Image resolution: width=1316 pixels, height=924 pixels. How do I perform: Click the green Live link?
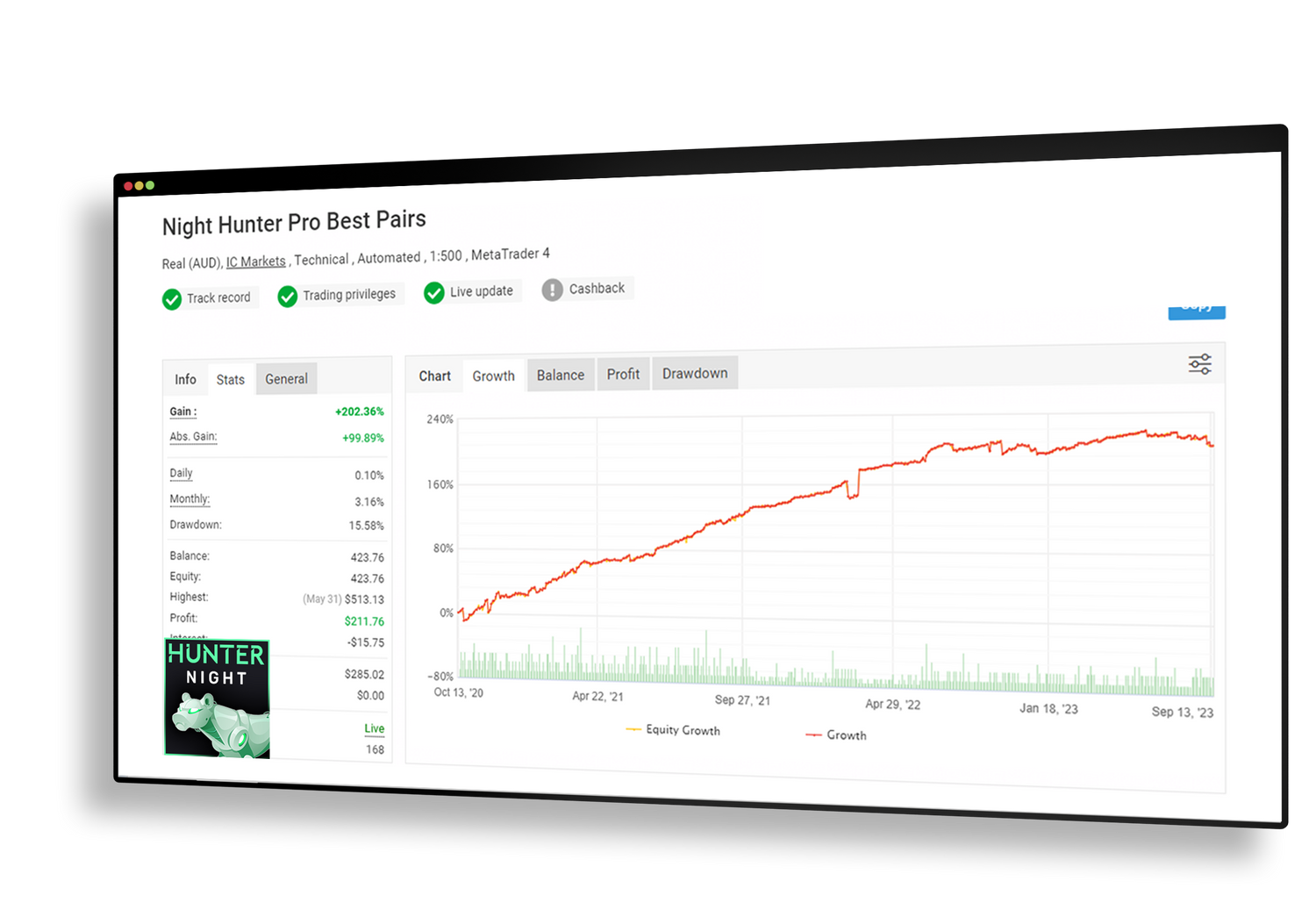point(375,728)
